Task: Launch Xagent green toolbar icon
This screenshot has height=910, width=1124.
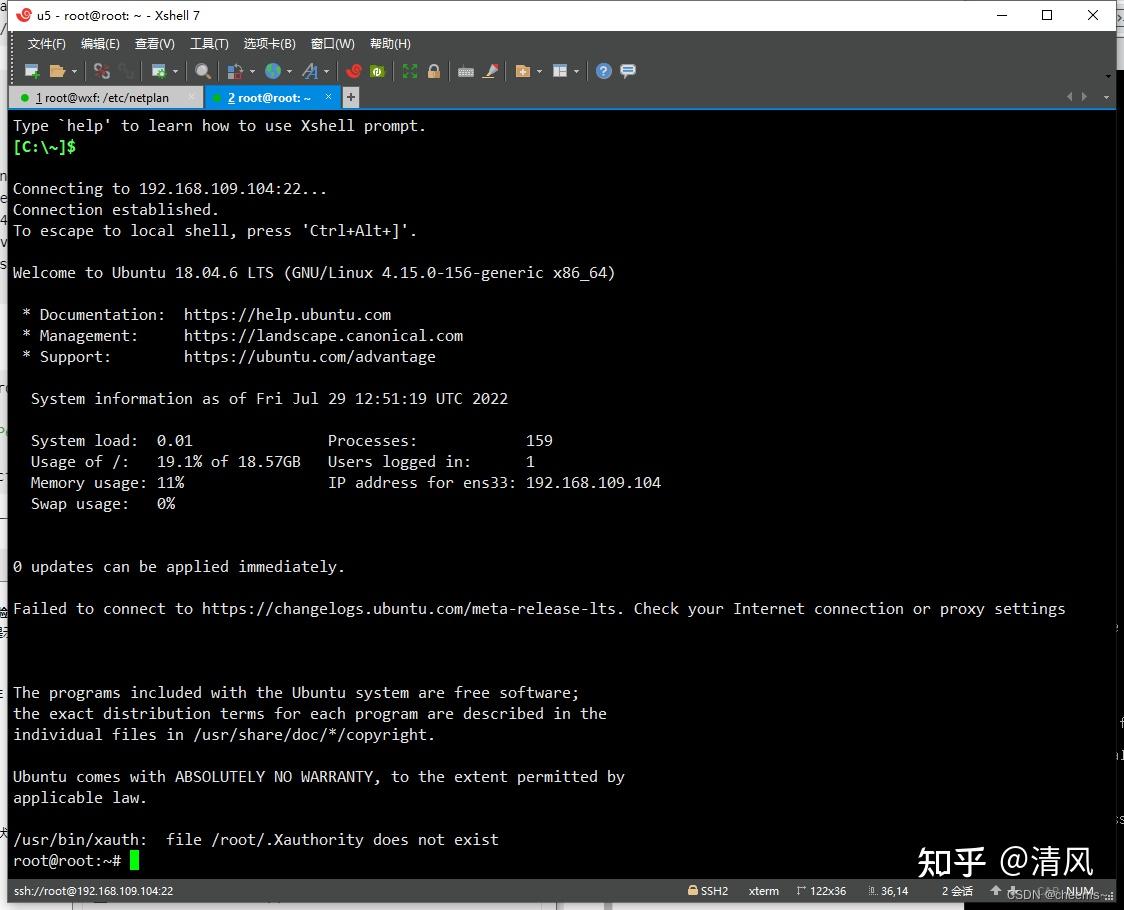Action: (x=377, y=71)
